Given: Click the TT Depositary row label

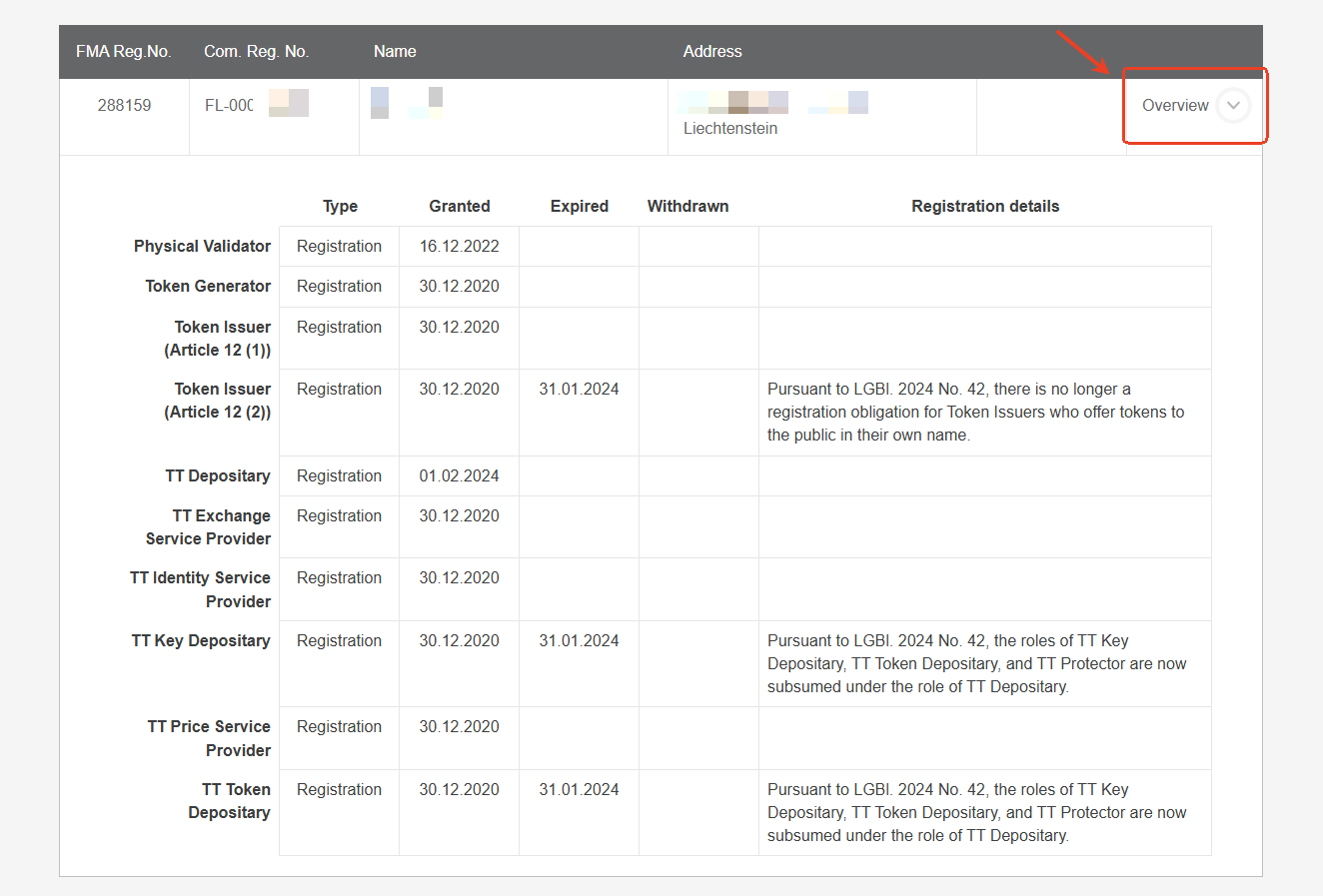Looking at the screenshot, I should 218,476.
